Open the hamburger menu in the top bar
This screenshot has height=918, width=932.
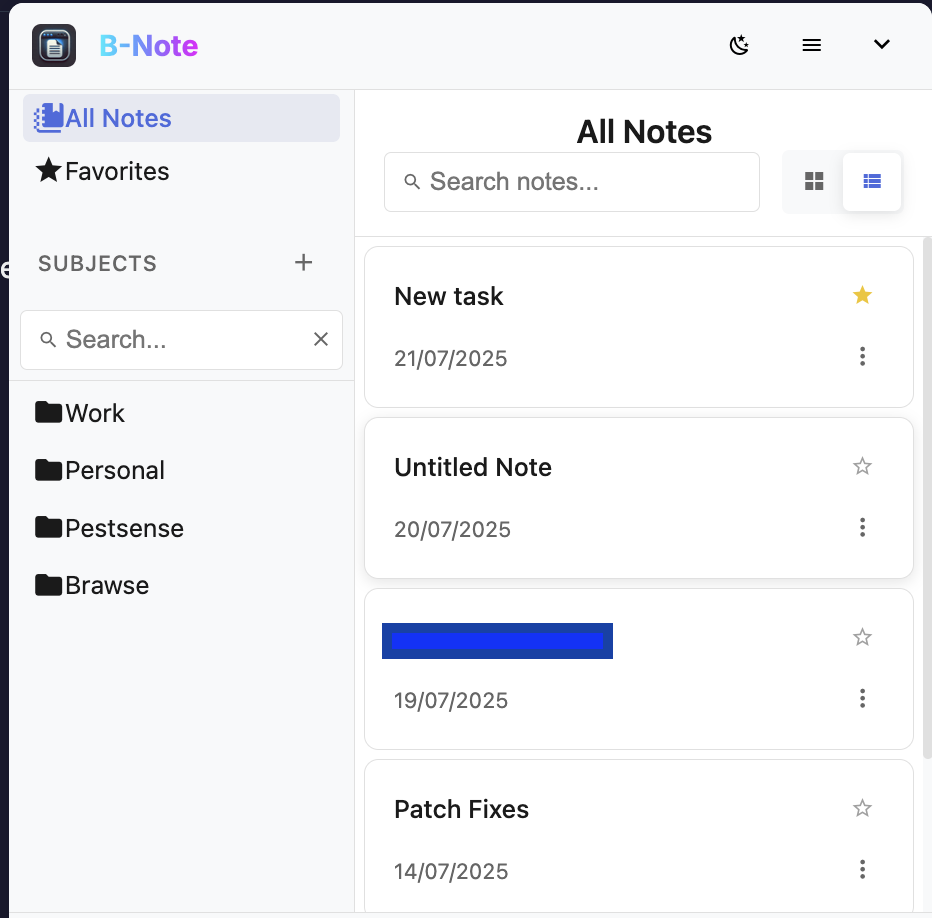tap(811, 44)
